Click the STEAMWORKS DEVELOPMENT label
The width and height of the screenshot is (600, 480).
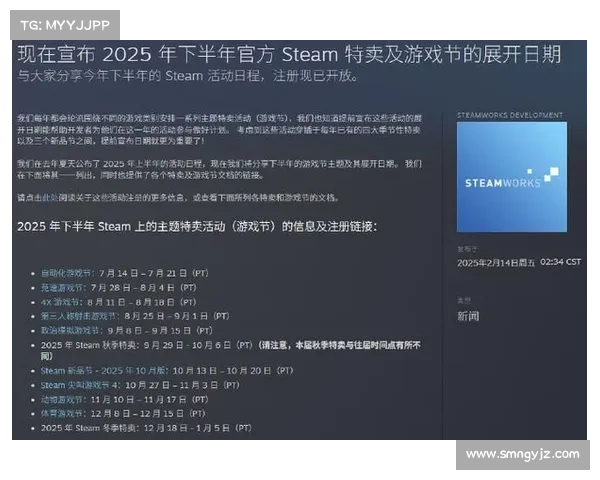[510, 115]
